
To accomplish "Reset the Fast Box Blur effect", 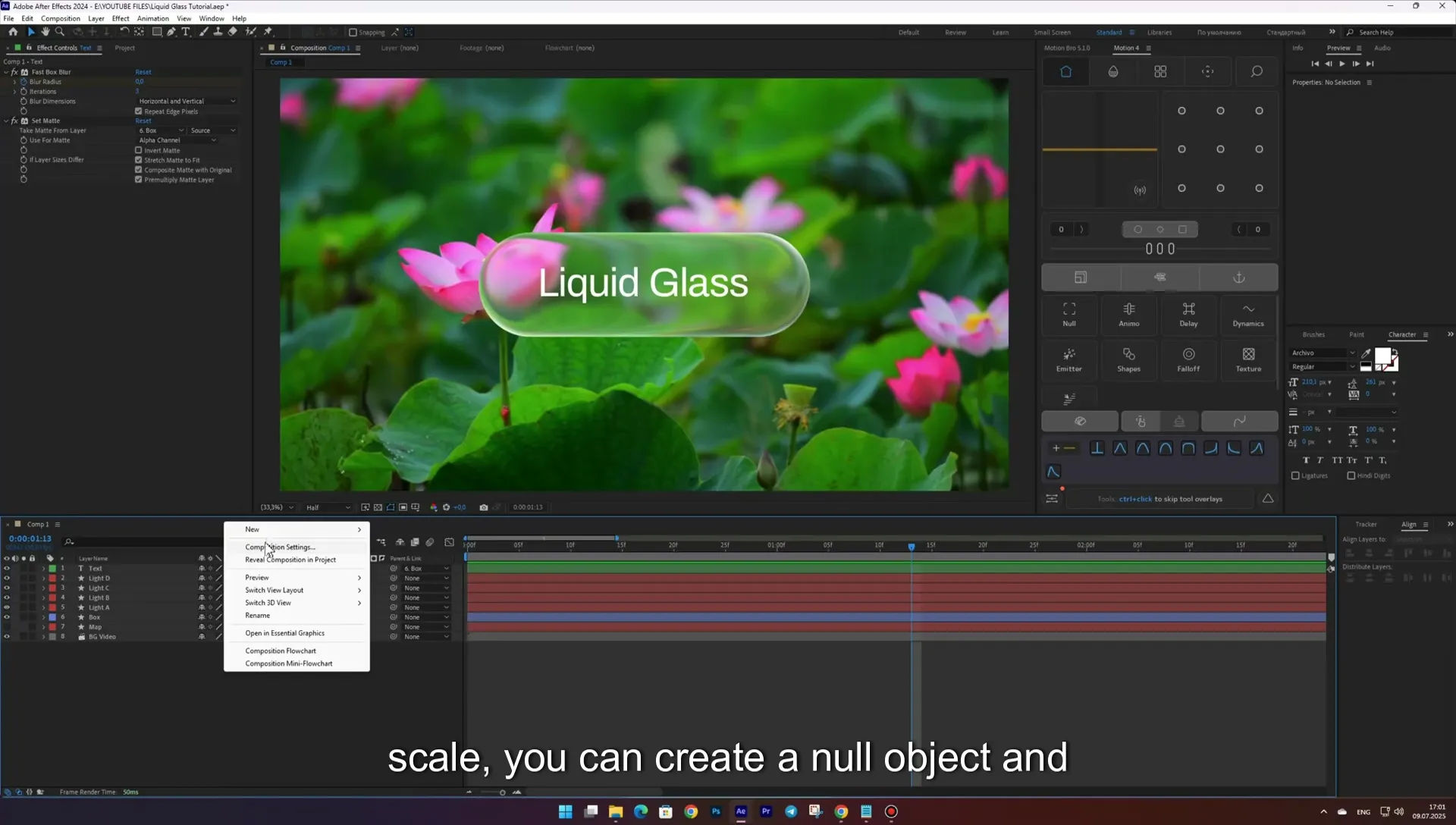I will point(143,72).
